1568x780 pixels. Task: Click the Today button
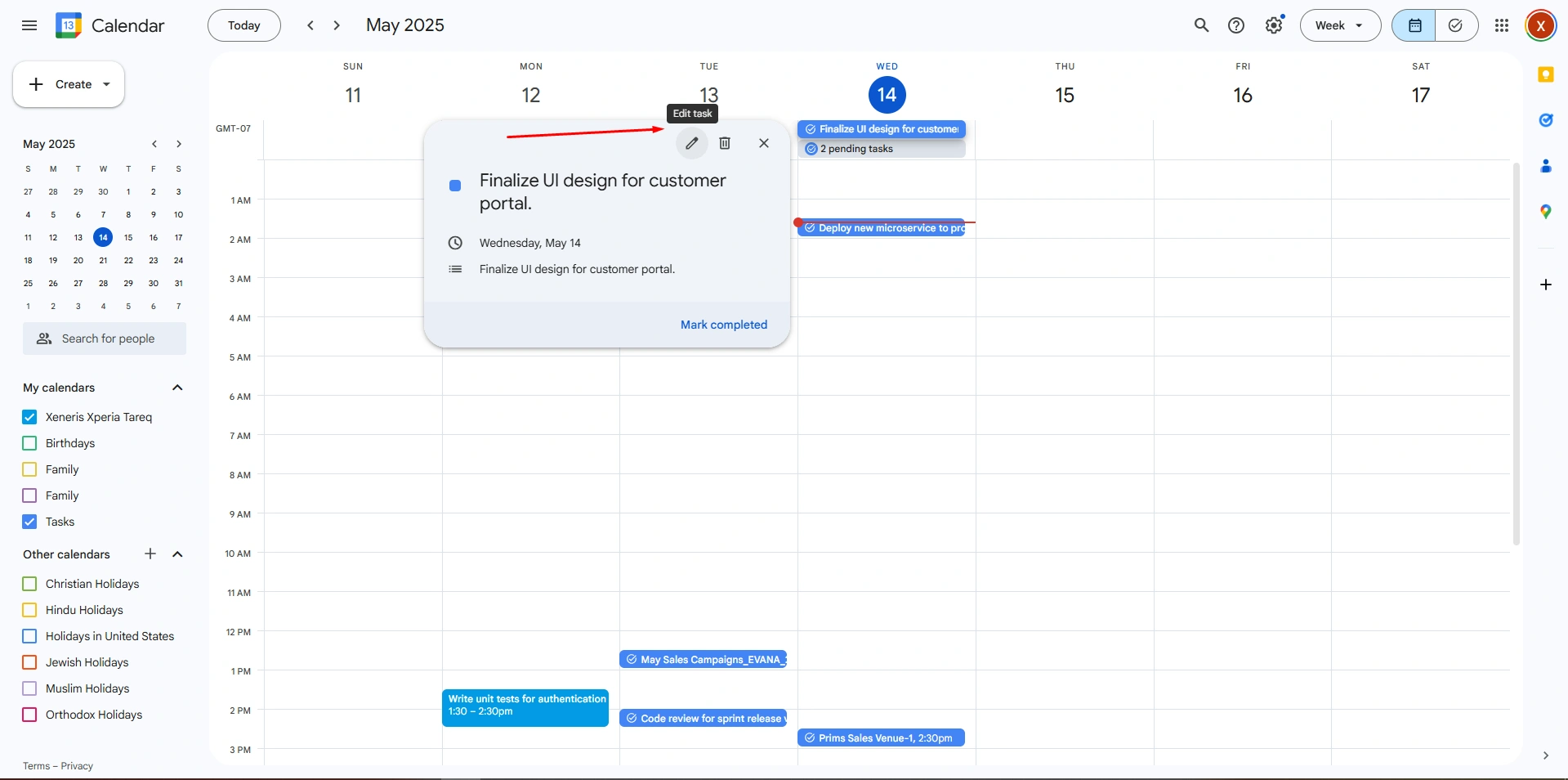point(243,25)
